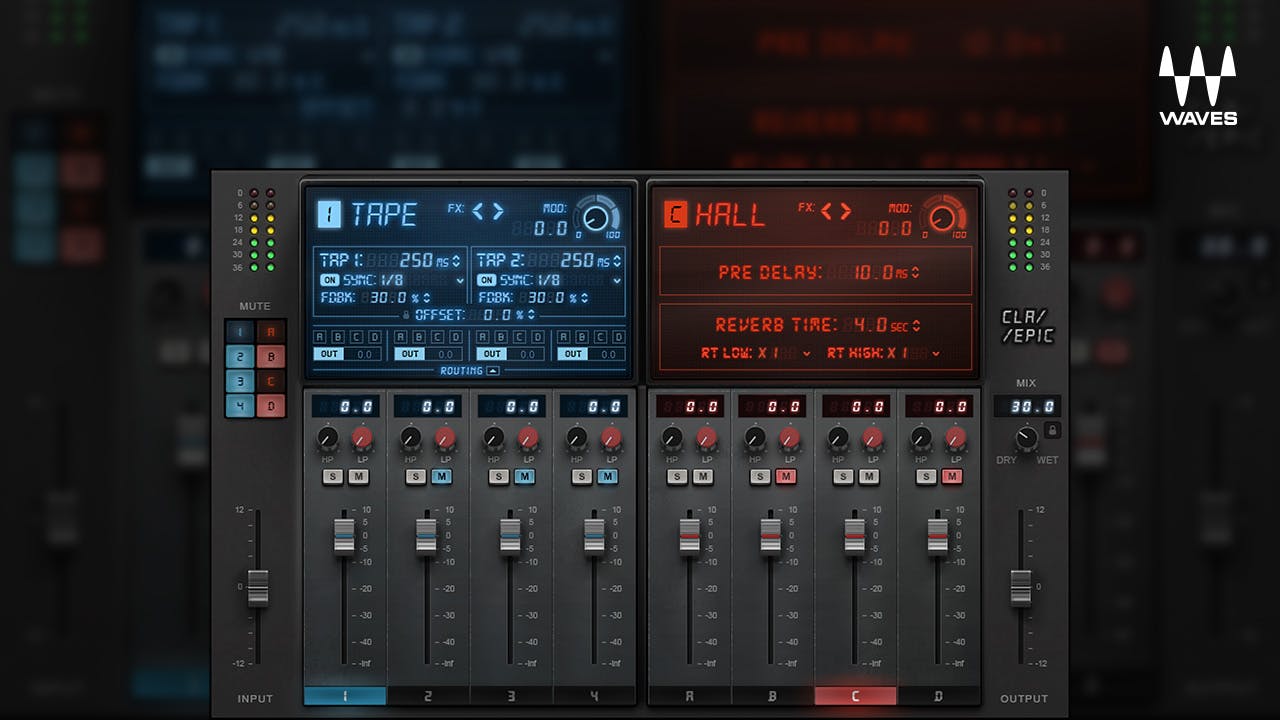Click the MOD knob in the TAPE display
1280x720 pixels.
(598, 216)
